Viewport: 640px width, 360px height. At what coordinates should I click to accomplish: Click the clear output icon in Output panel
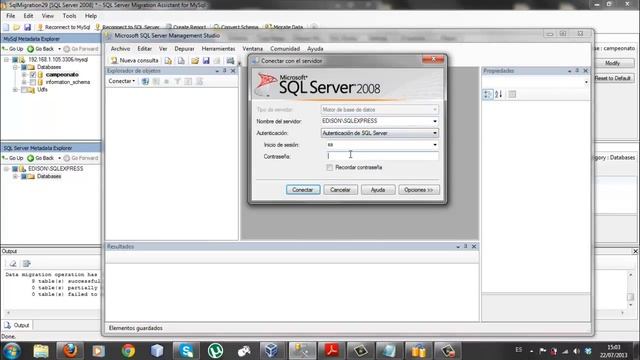pos(13,264)
